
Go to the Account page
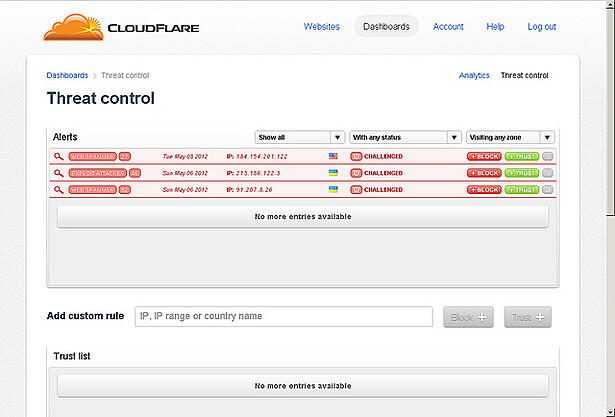448,27
